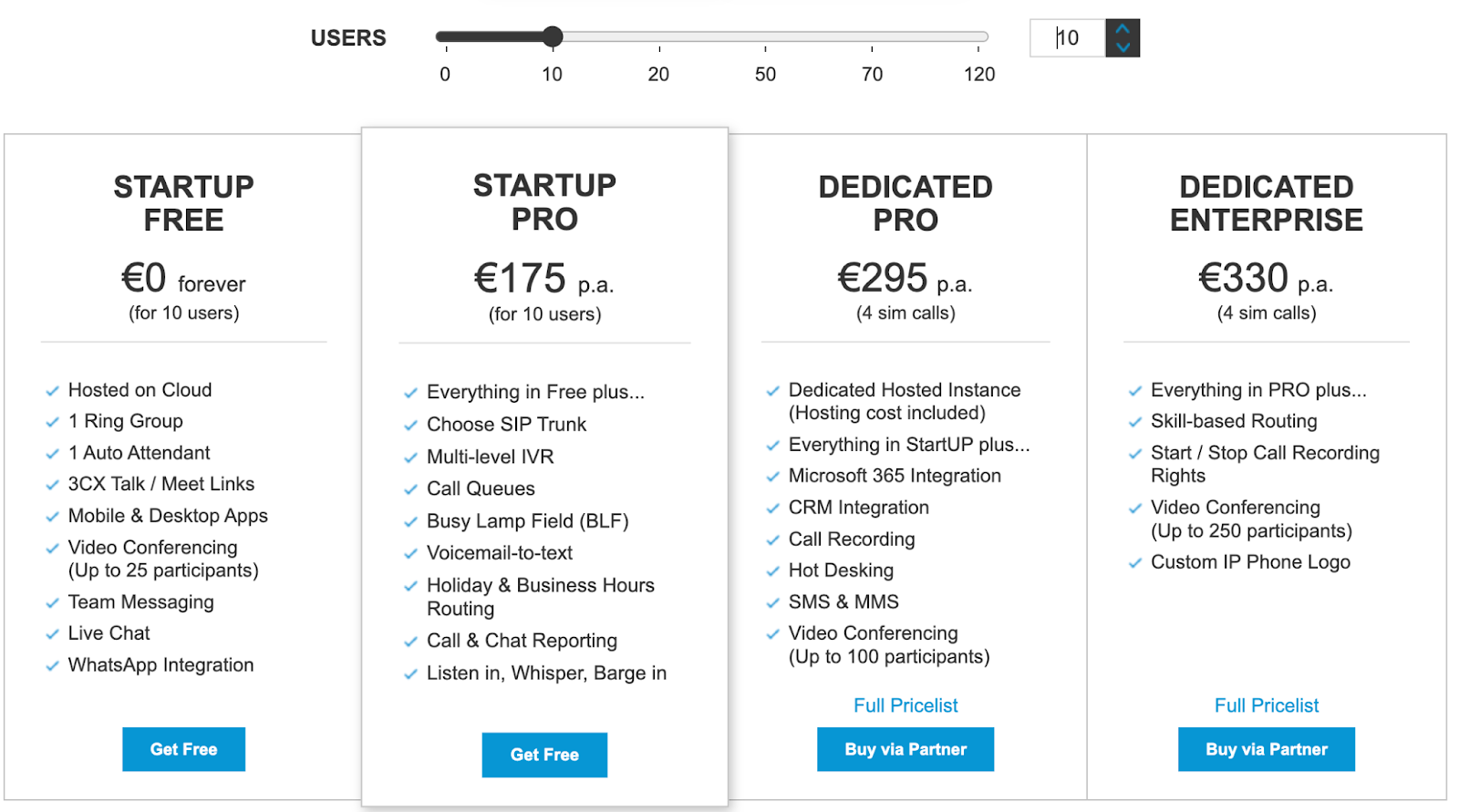Viewport: 1459px width, 812px height.
Task: Open Full Pricelist under Dedicated Pro
Action: 905,705
